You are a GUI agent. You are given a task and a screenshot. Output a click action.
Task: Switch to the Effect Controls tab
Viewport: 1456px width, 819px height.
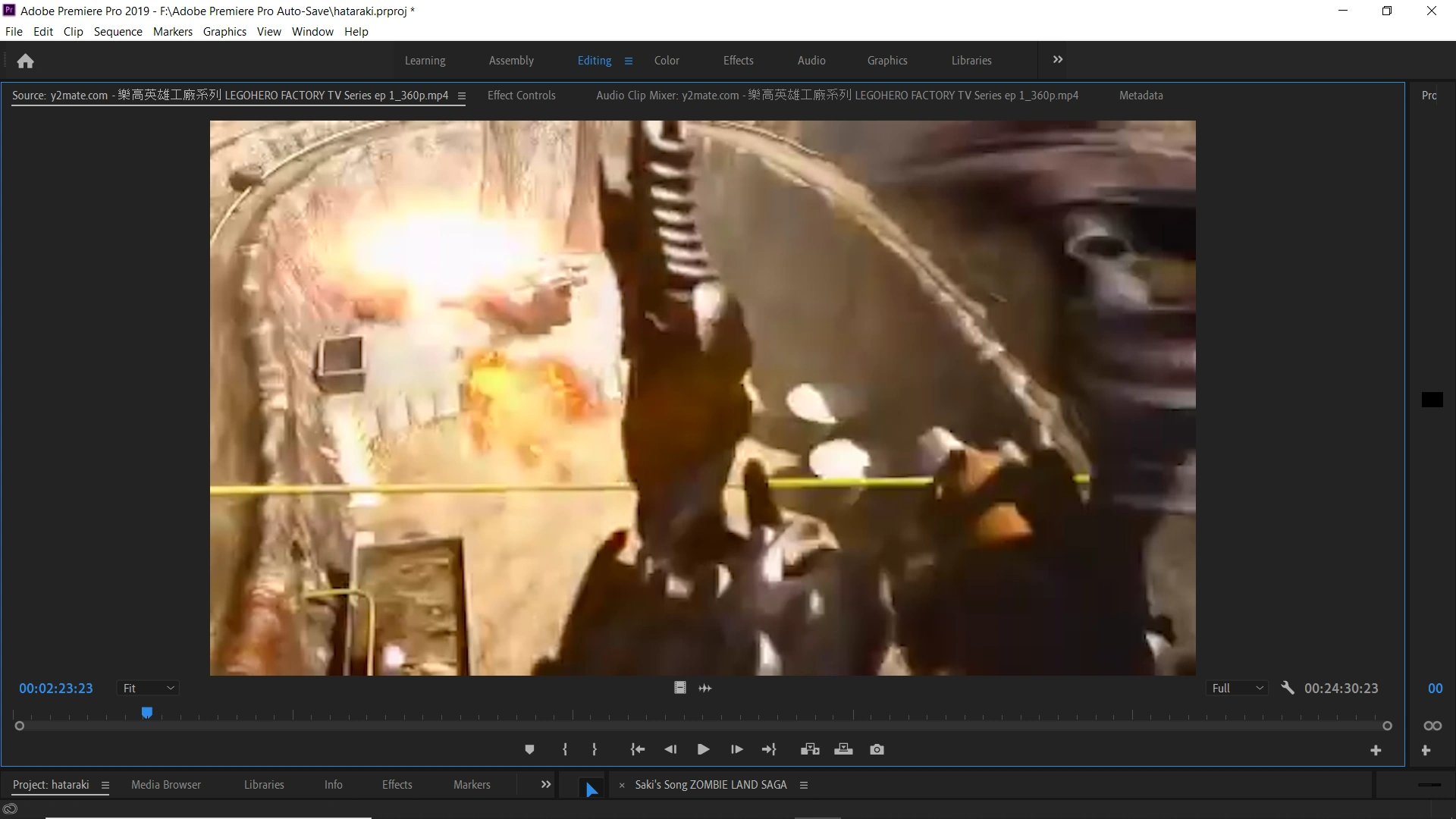pyautogui.click(x=521, y=96)
